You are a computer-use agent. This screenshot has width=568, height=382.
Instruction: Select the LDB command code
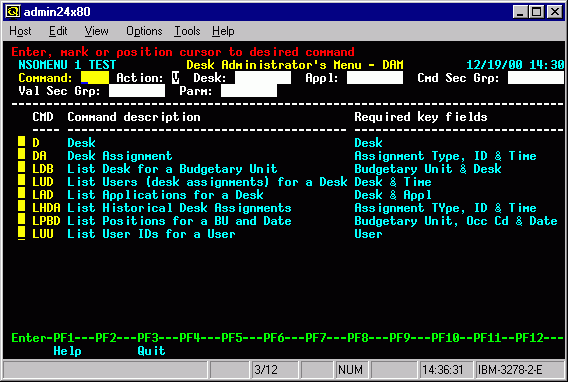pos(43,169)
